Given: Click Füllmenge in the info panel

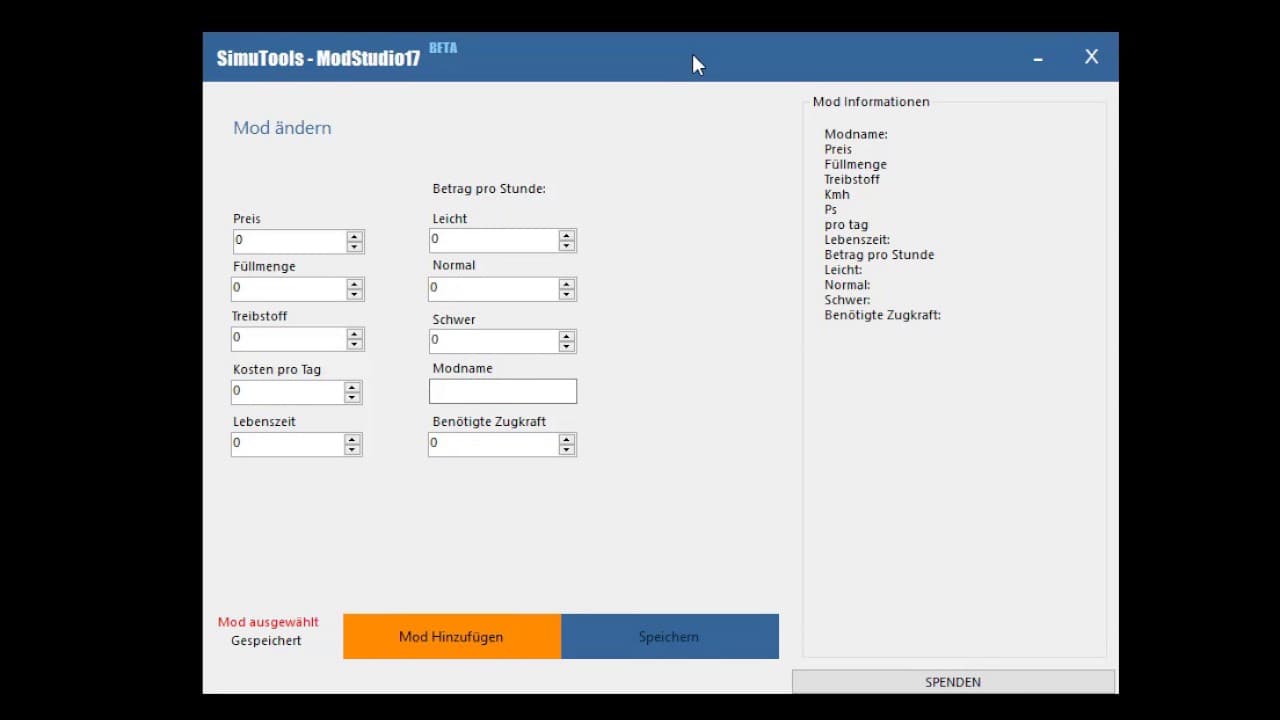Looking at the screenshot, I should pos(855,164).
